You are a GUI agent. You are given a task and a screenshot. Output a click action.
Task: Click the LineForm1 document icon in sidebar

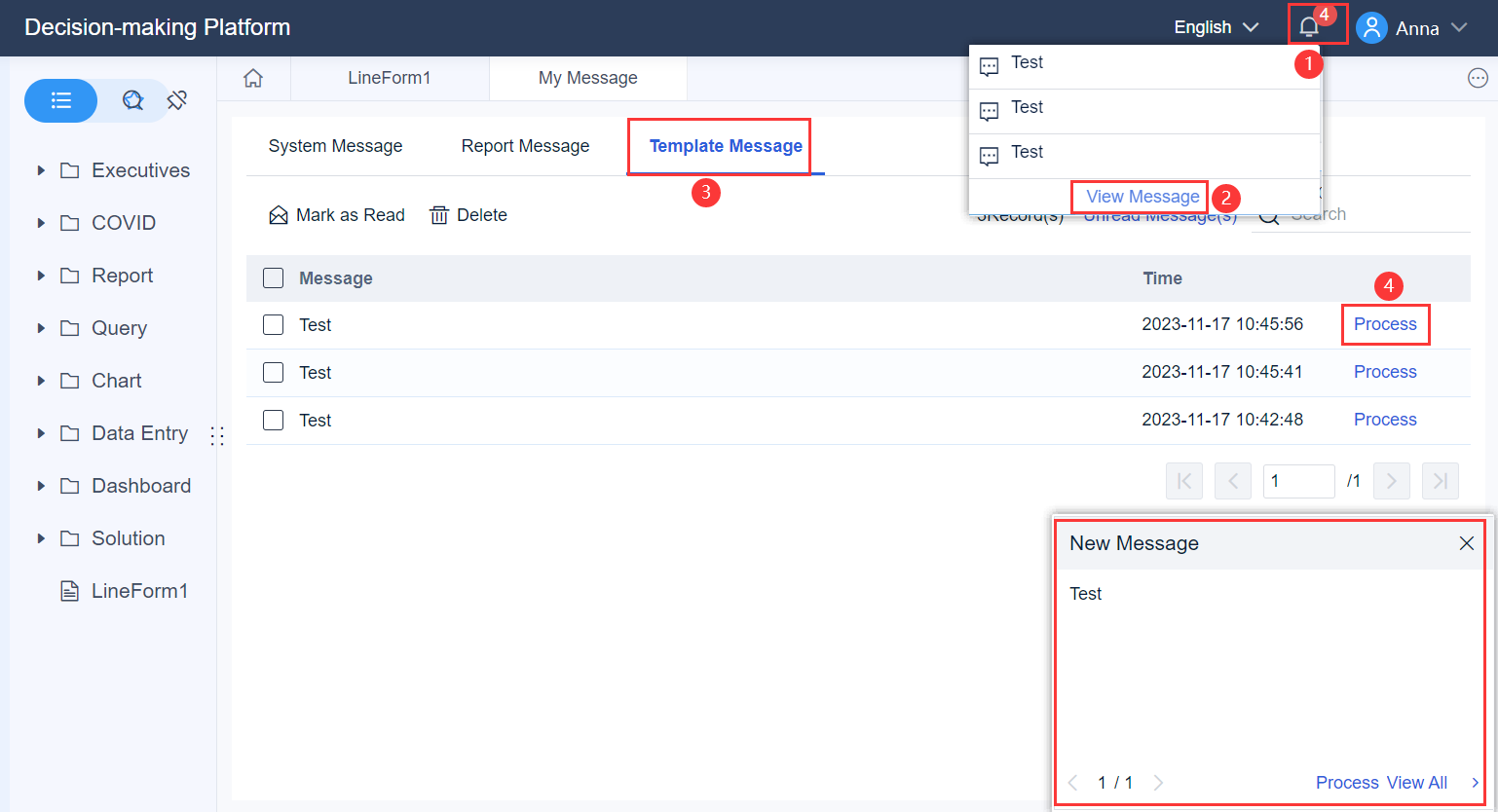tap(70, 591)
